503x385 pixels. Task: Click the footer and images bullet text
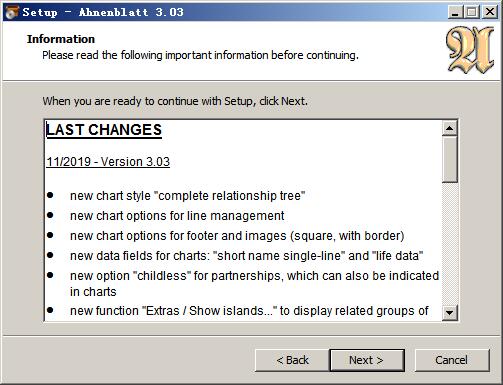(x=237, y=236)
